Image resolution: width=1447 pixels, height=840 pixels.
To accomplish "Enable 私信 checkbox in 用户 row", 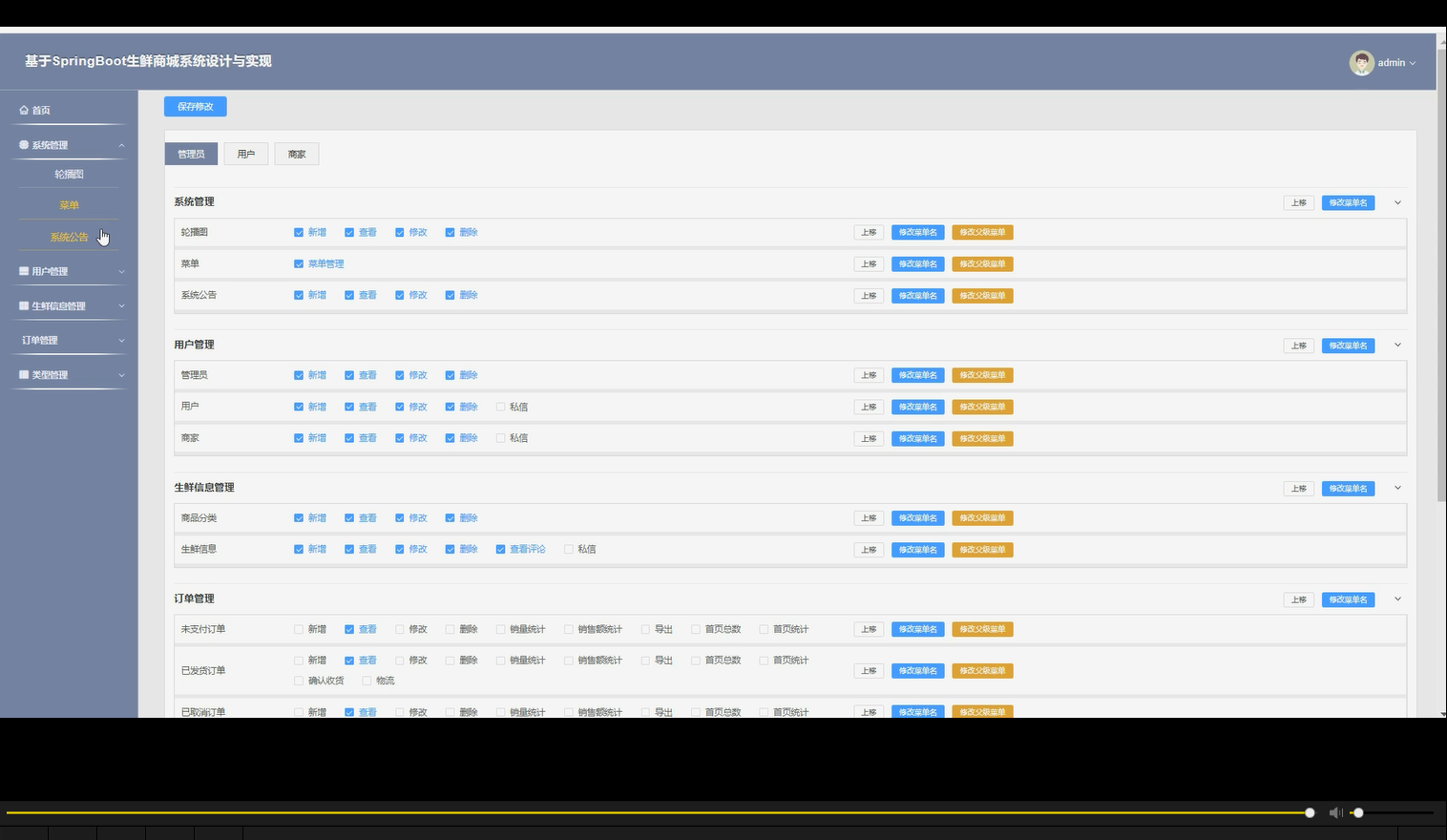I will pos(500,407).
